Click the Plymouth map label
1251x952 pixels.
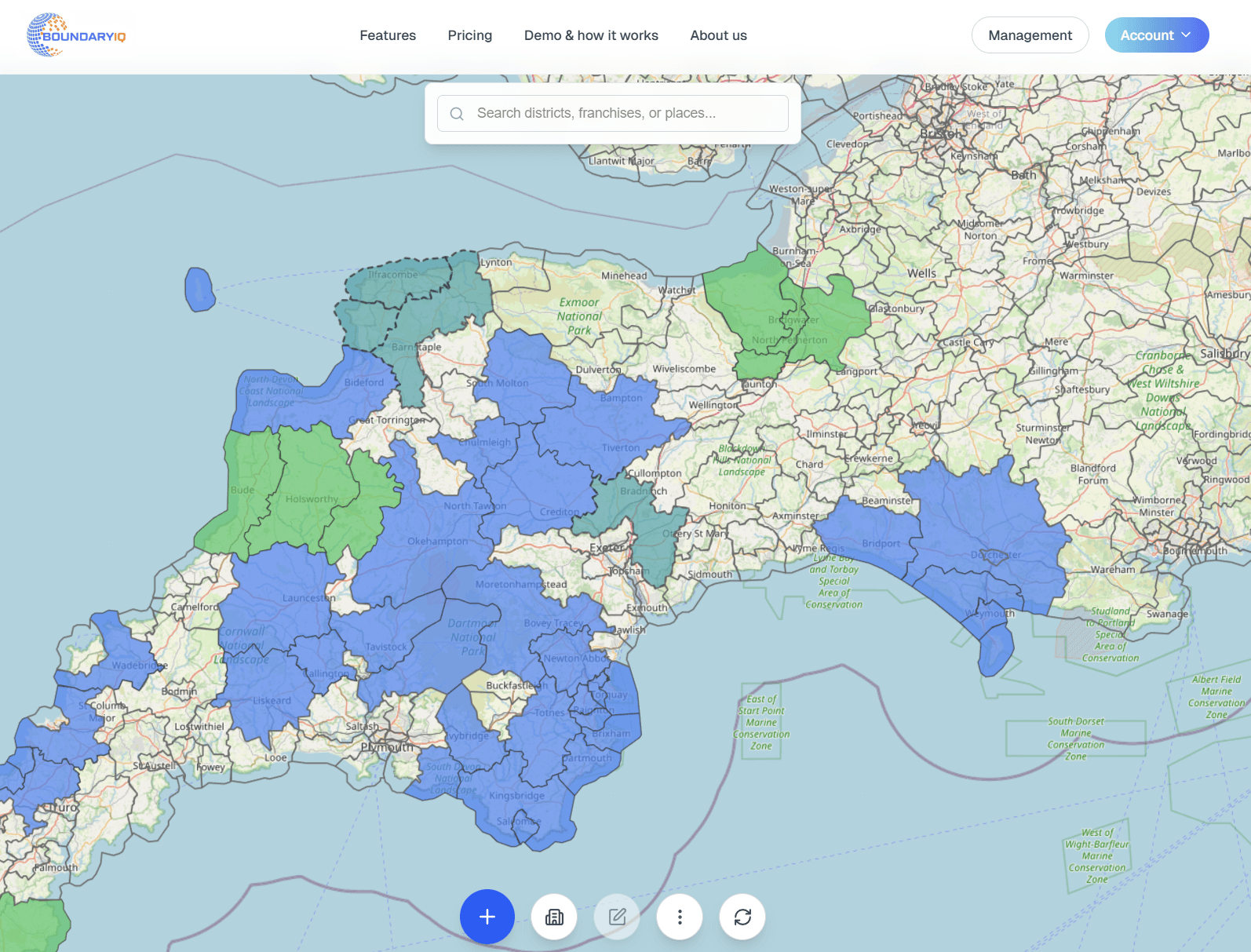pos(388,747)
